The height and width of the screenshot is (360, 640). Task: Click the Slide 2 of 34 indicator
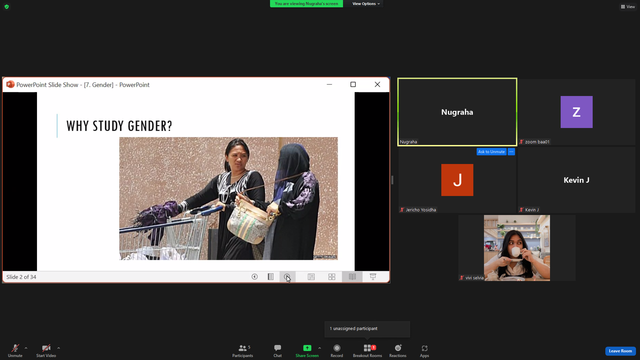(x=21, y=277)
